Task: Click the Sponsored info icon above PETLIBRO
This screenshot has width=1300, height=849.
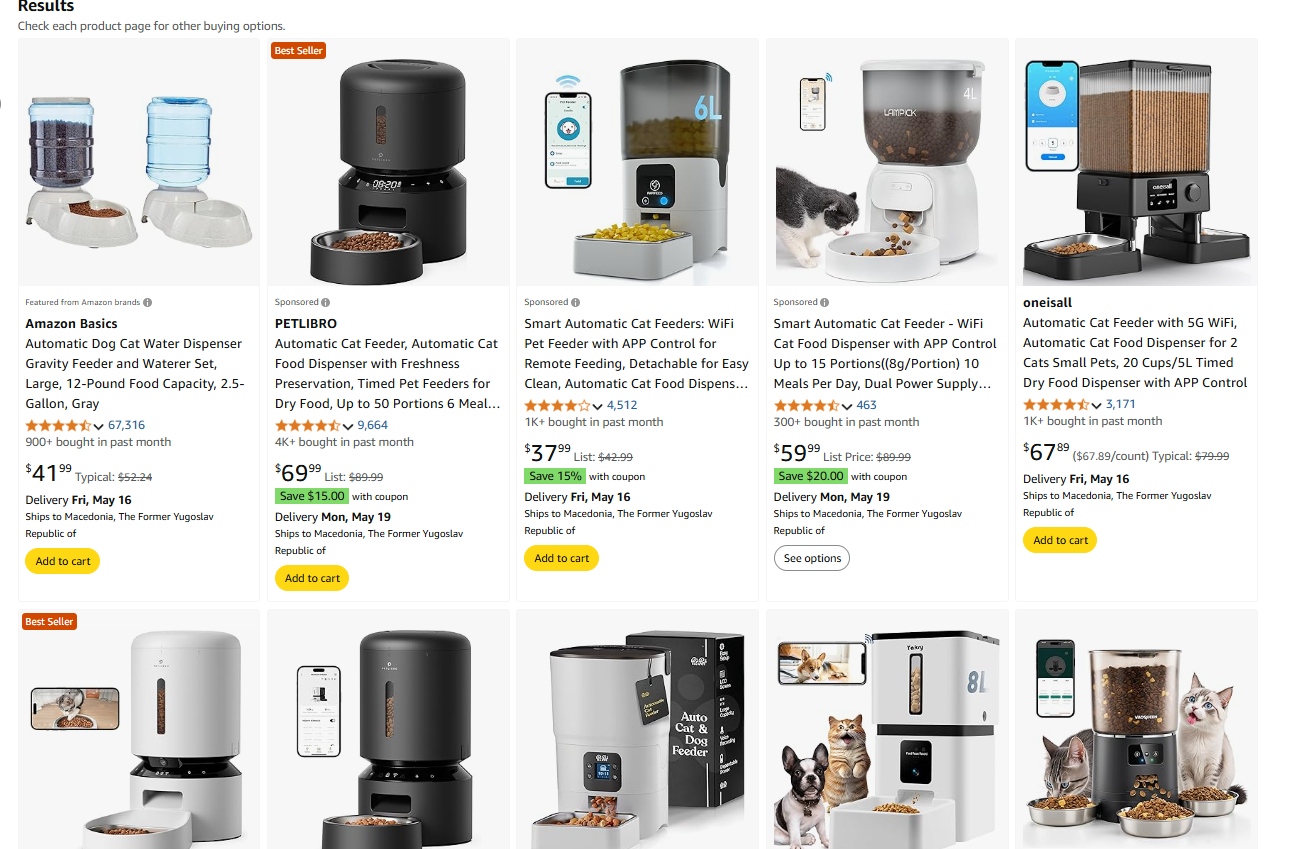Action: [x=326, y=302]
